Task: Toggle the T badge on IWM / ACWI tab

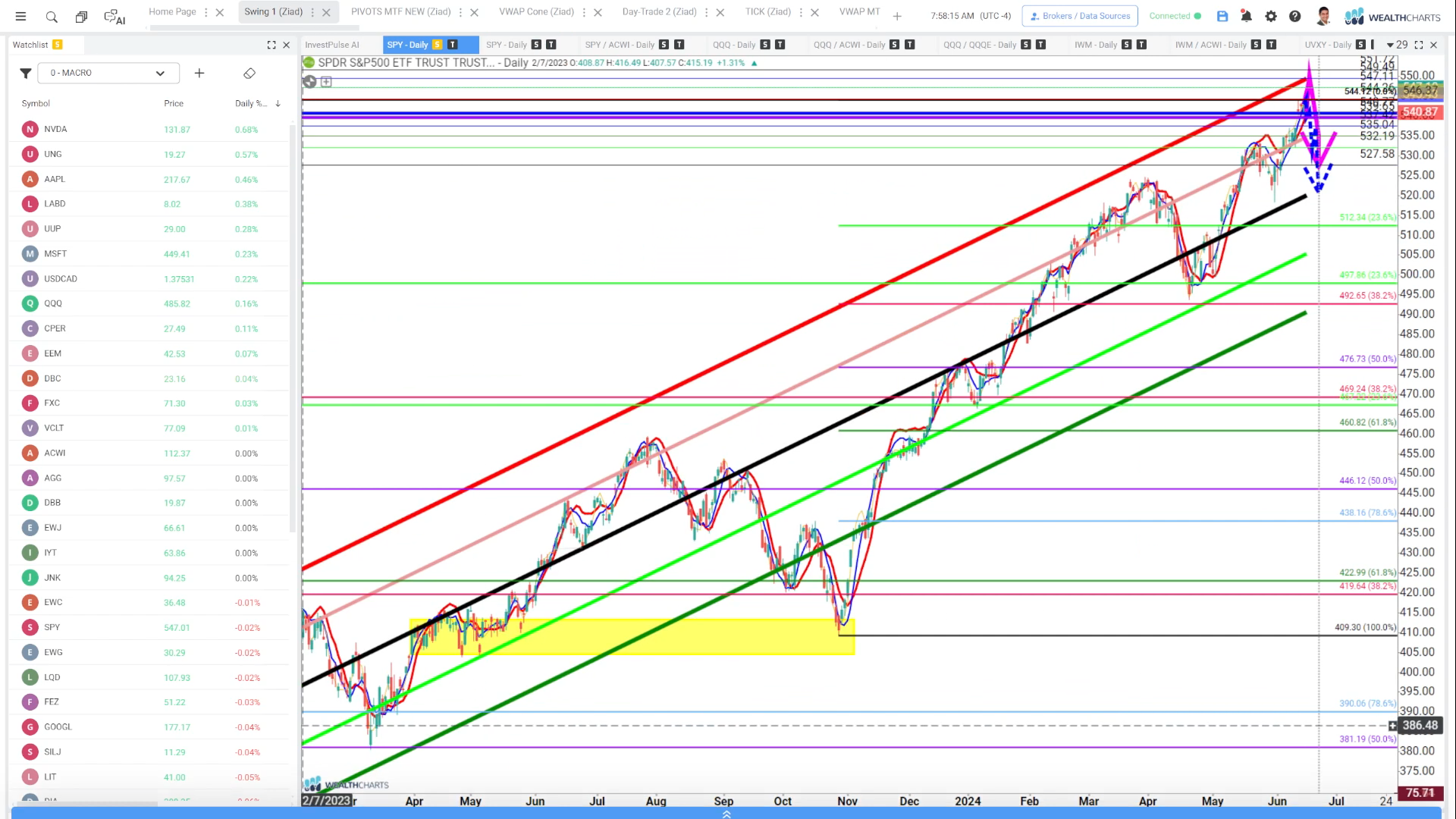Action: pyautogui.click(x=1272, y=45)
